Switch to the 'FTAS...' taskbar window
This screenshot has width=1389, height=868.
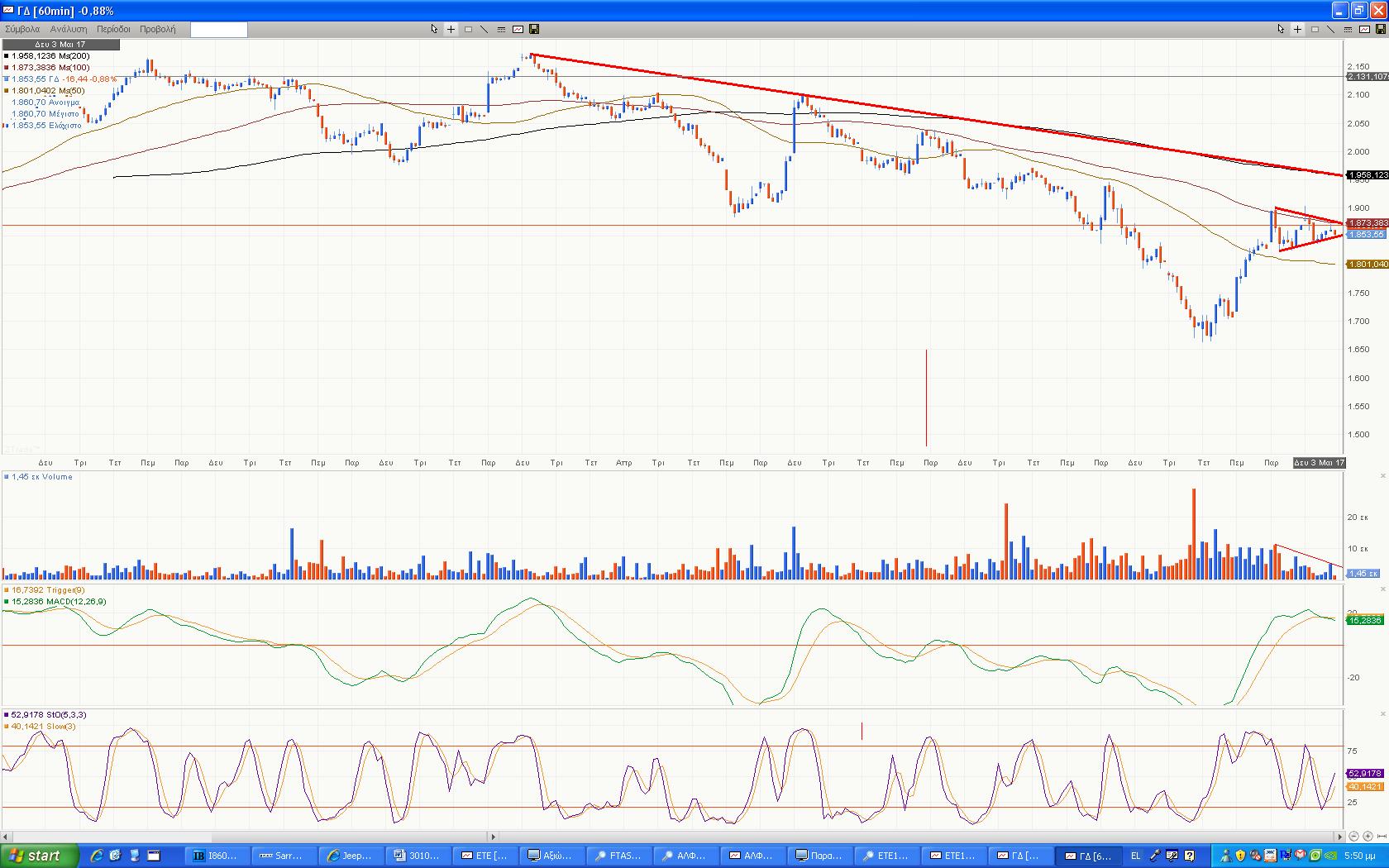click(618, 856)
